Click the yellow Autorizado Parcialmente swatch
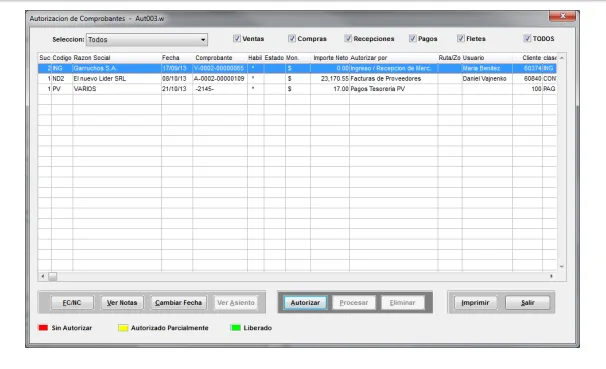 [x=123, y=328]
